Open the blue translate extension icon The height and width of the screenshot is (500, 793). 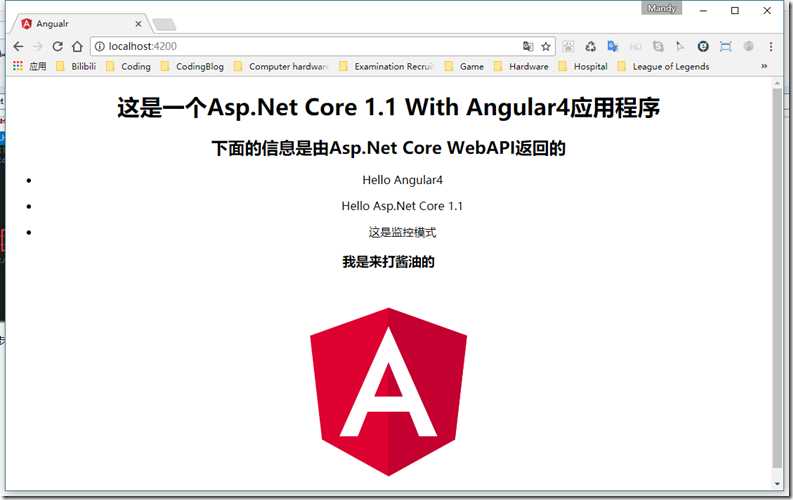click(x=612, y=47)
